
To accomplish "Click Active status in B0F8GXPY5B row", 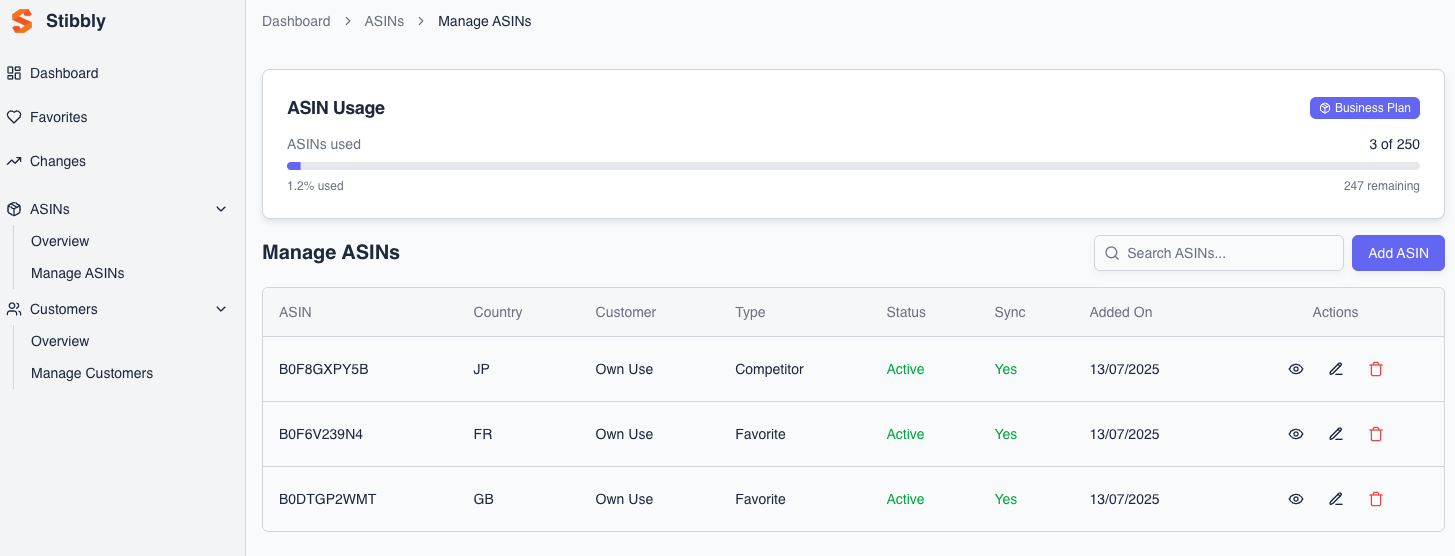I will 905,369.
